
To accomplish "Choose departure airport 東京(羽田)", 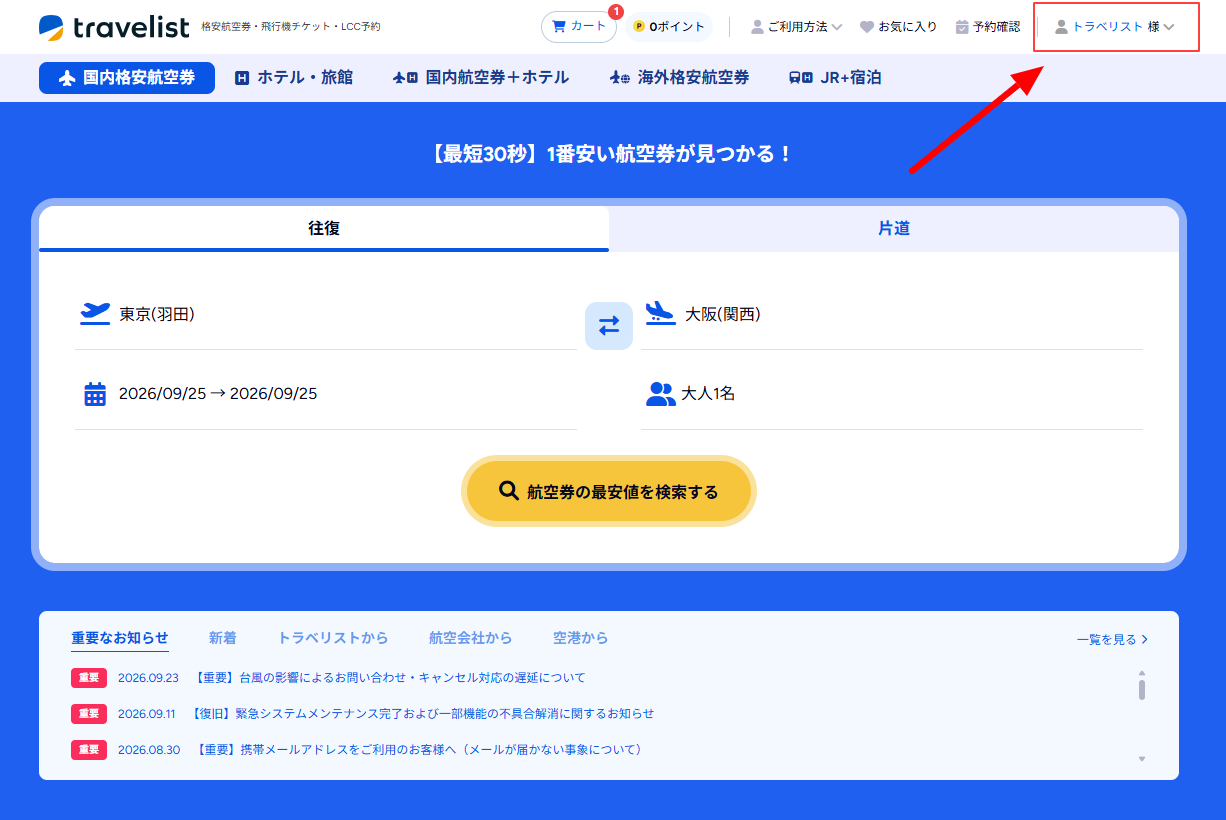I will 326,314.
